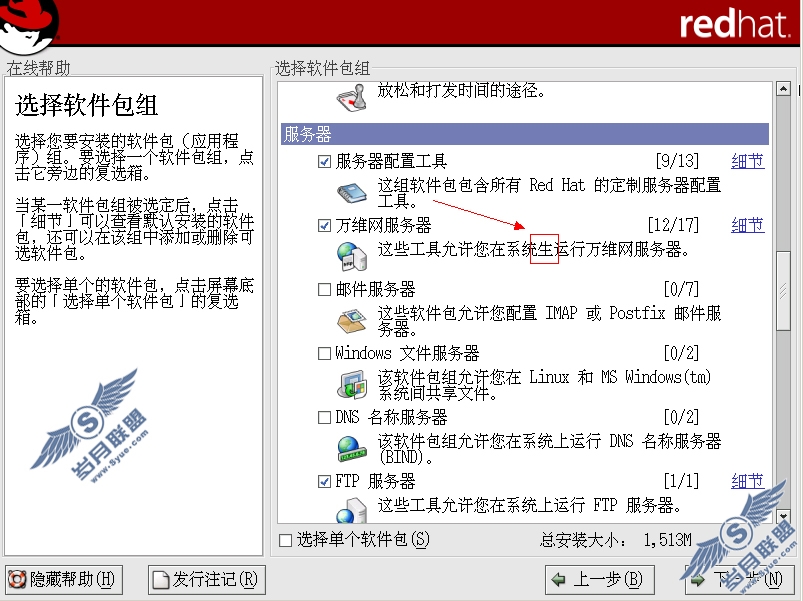
Task: Click the Windows file server icon
Action: pos(352,384)
